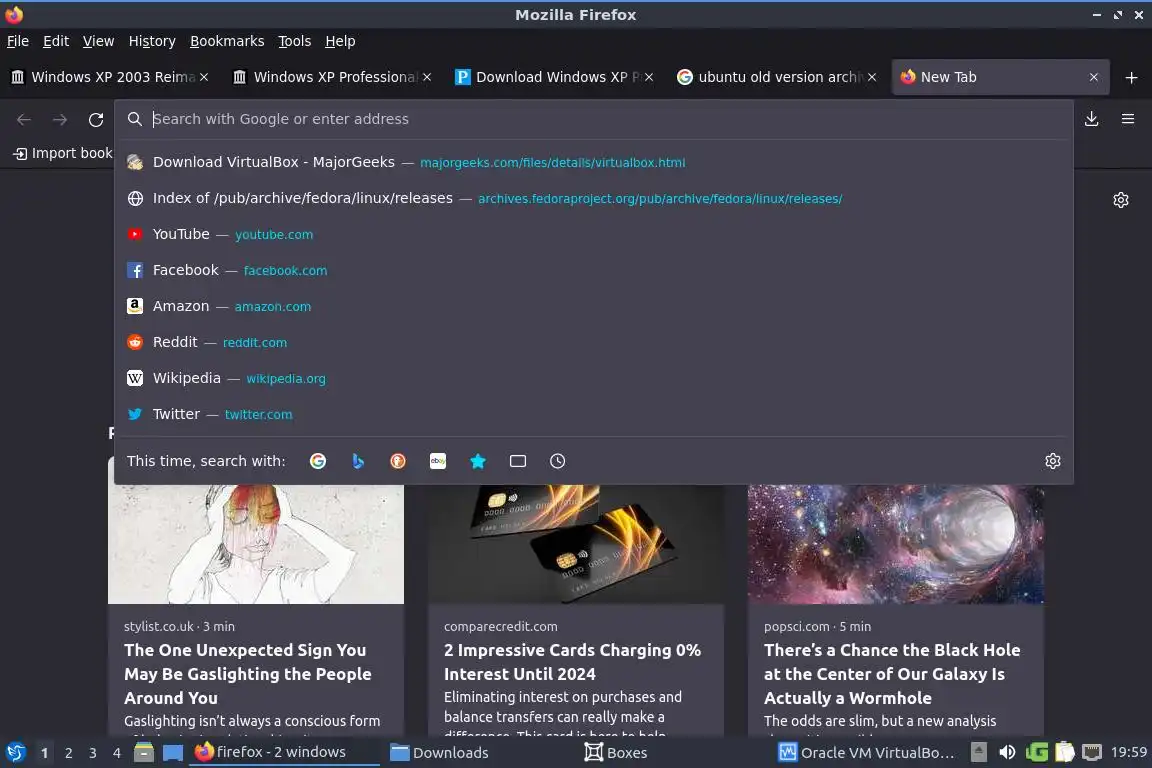Search with DuckDuckGo this time
This screenshot has height=768, width=1152.
pyautogui.click(x=397, y=461)
